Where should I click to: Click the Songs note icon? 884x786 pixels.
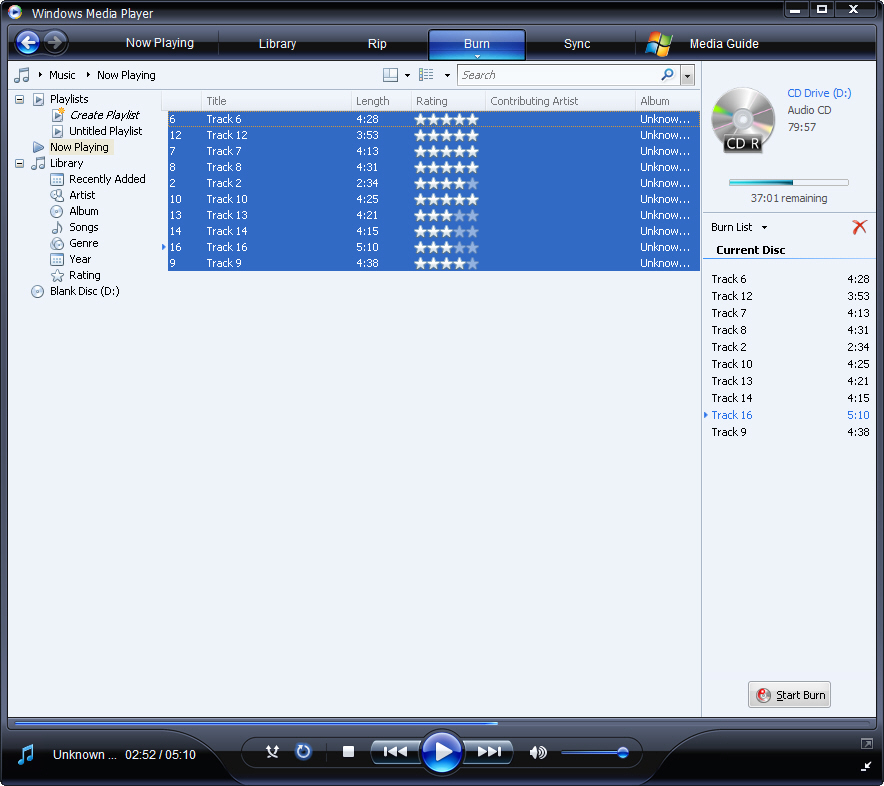57,227
